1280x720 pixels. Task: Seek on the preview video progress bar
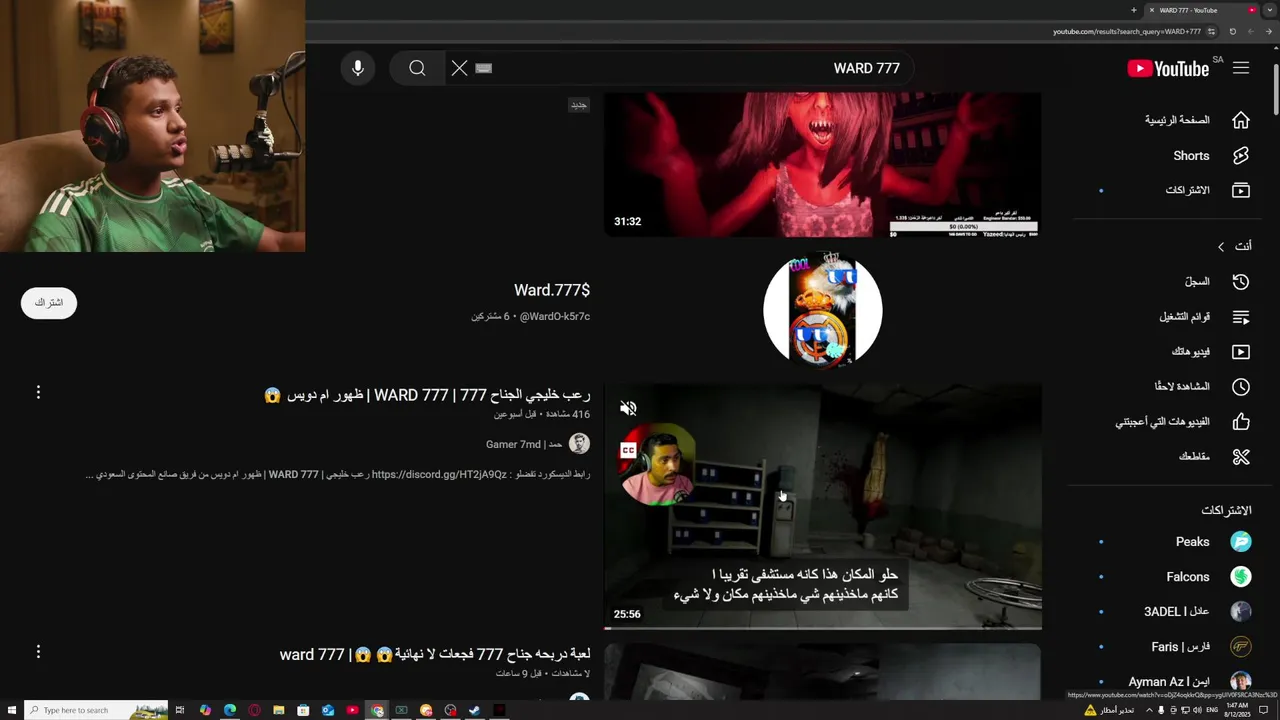[823, 628]
